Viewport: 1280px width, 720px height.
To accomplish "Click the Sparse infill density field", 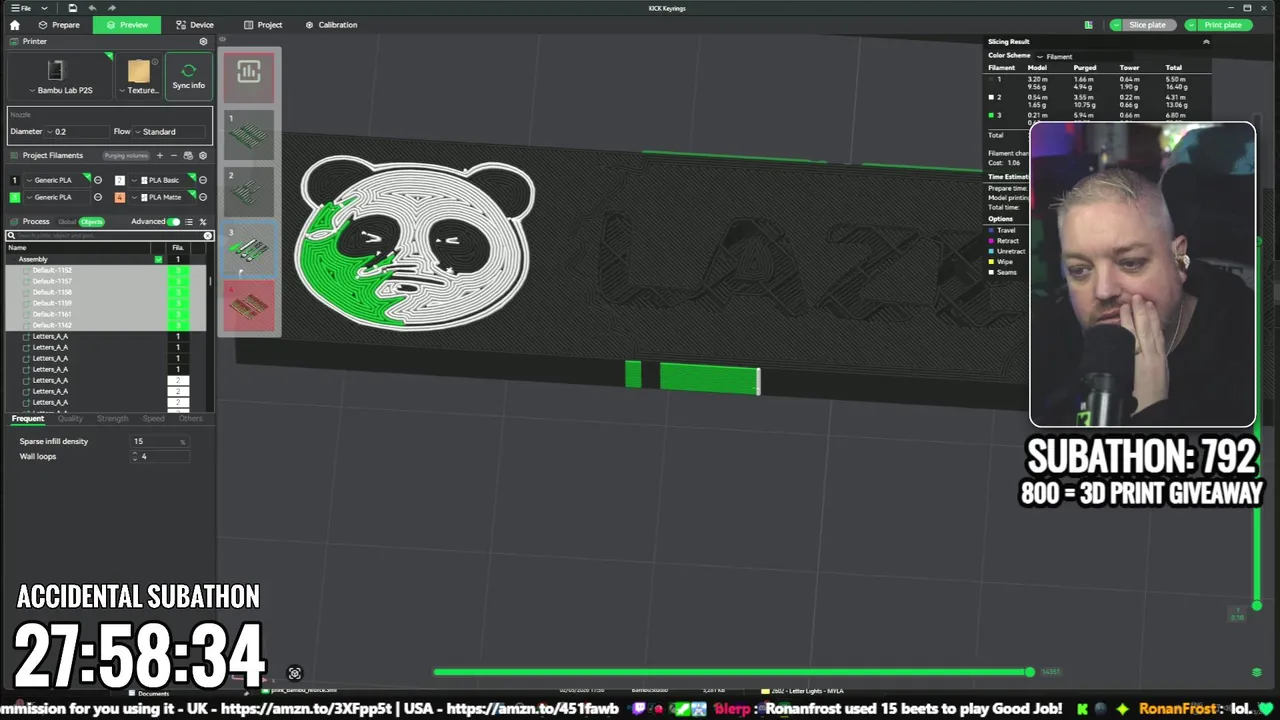I will (x=160, y=441).
